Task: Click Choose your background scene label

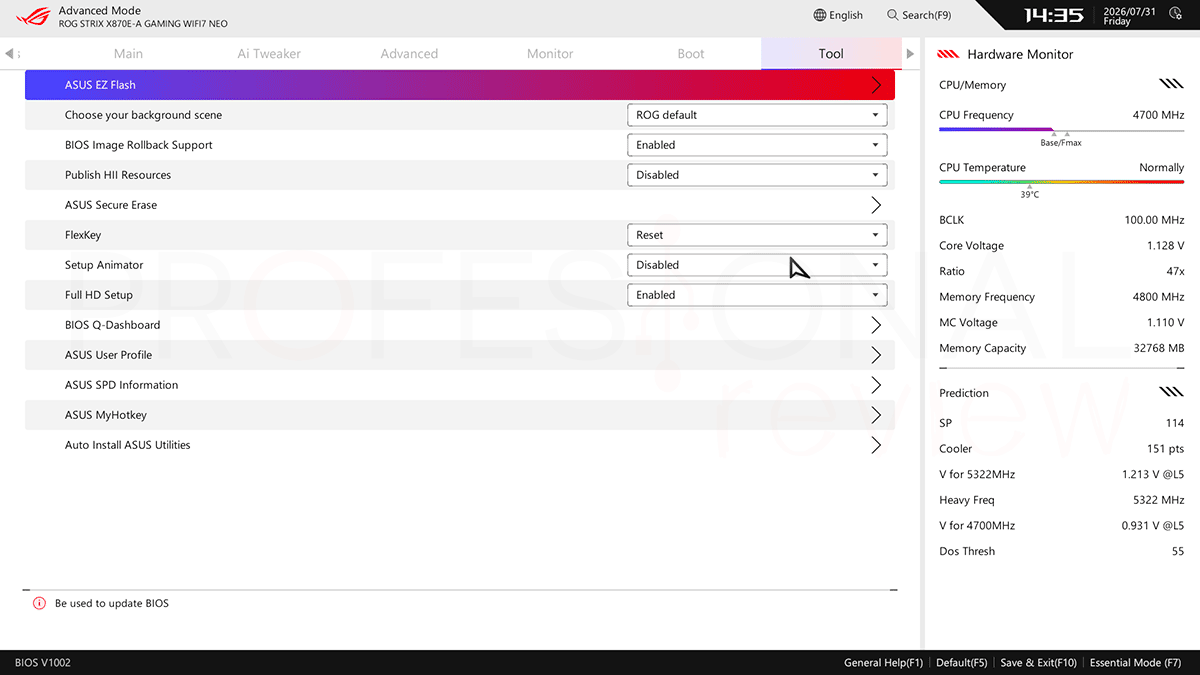Action: [144, 115]
